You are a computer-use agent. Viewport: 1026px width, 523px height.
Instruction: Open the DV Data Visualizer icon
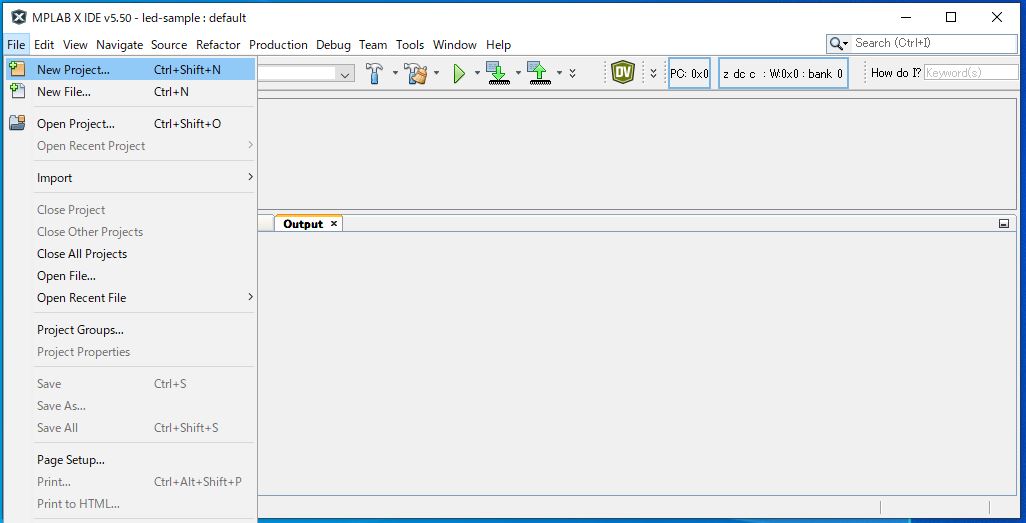(624, 73)
